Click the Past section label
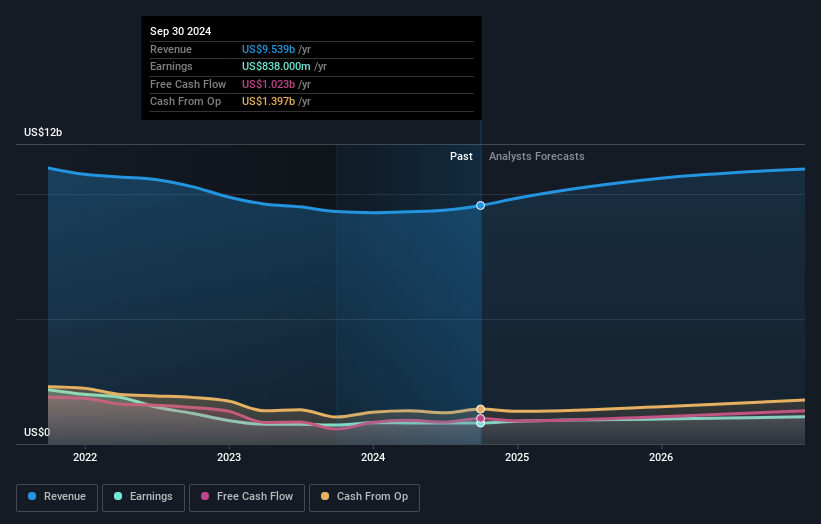This screenshot has height=524, width=821. pyautogui.click(x=461, y=156)
